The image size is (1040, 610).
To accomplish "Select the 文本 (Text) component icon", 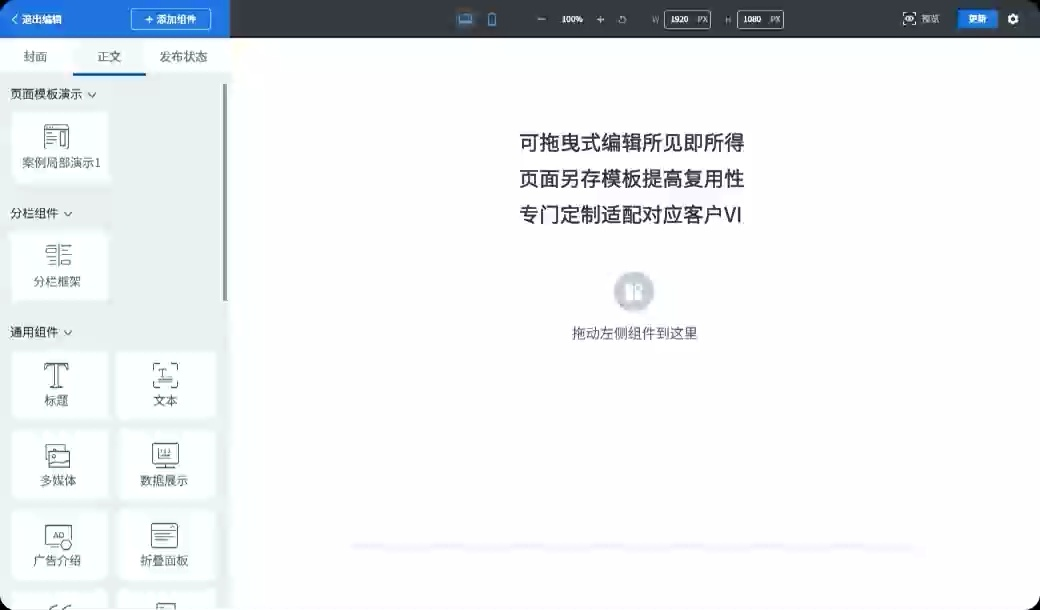I will pyautogui.click(x=165, y=385).
